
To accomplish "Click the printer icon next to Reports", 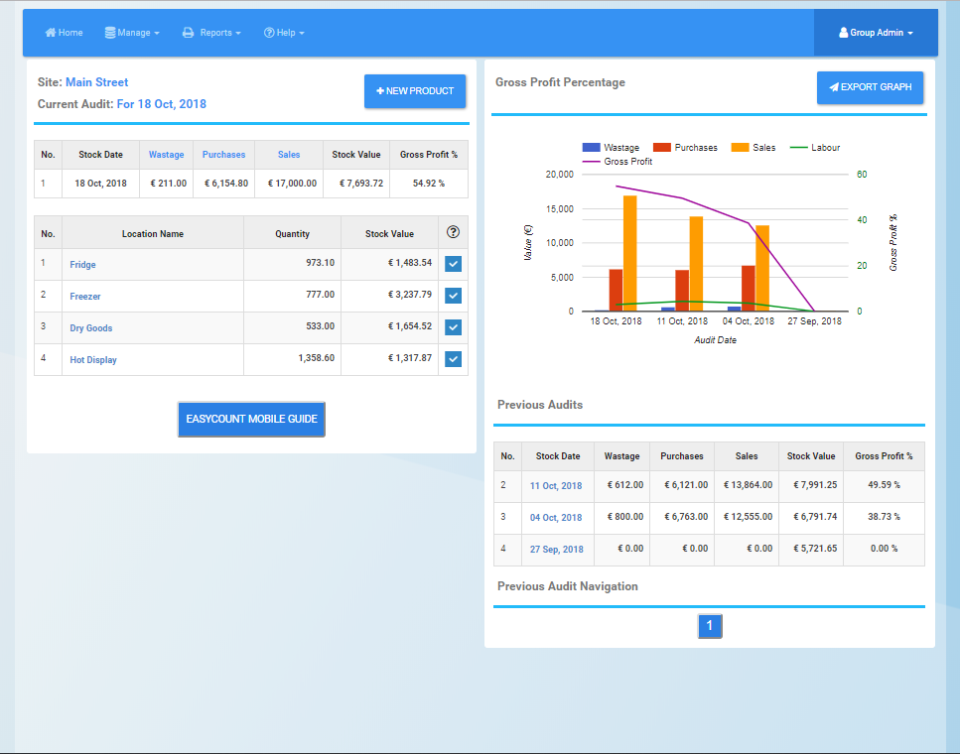I will click(x=188, y=32).
